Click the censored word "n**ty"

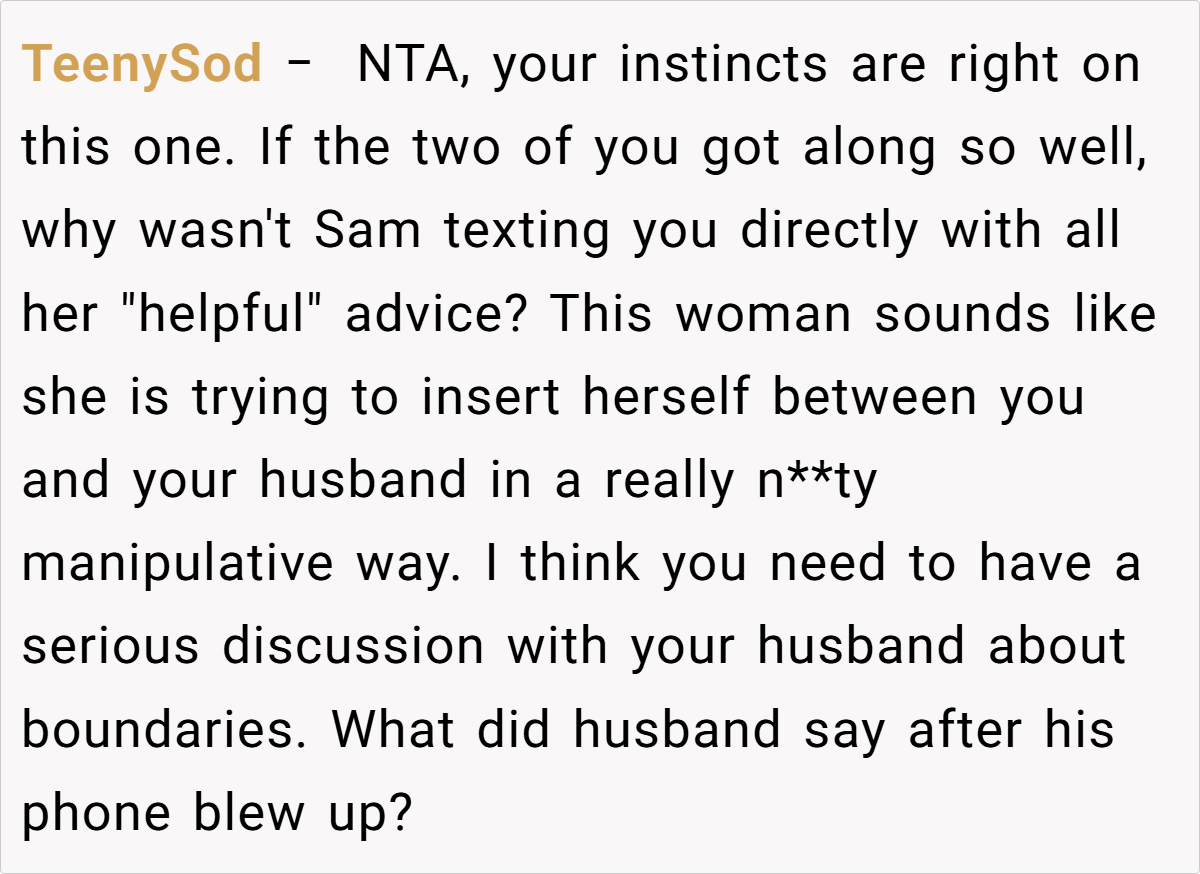805,482
